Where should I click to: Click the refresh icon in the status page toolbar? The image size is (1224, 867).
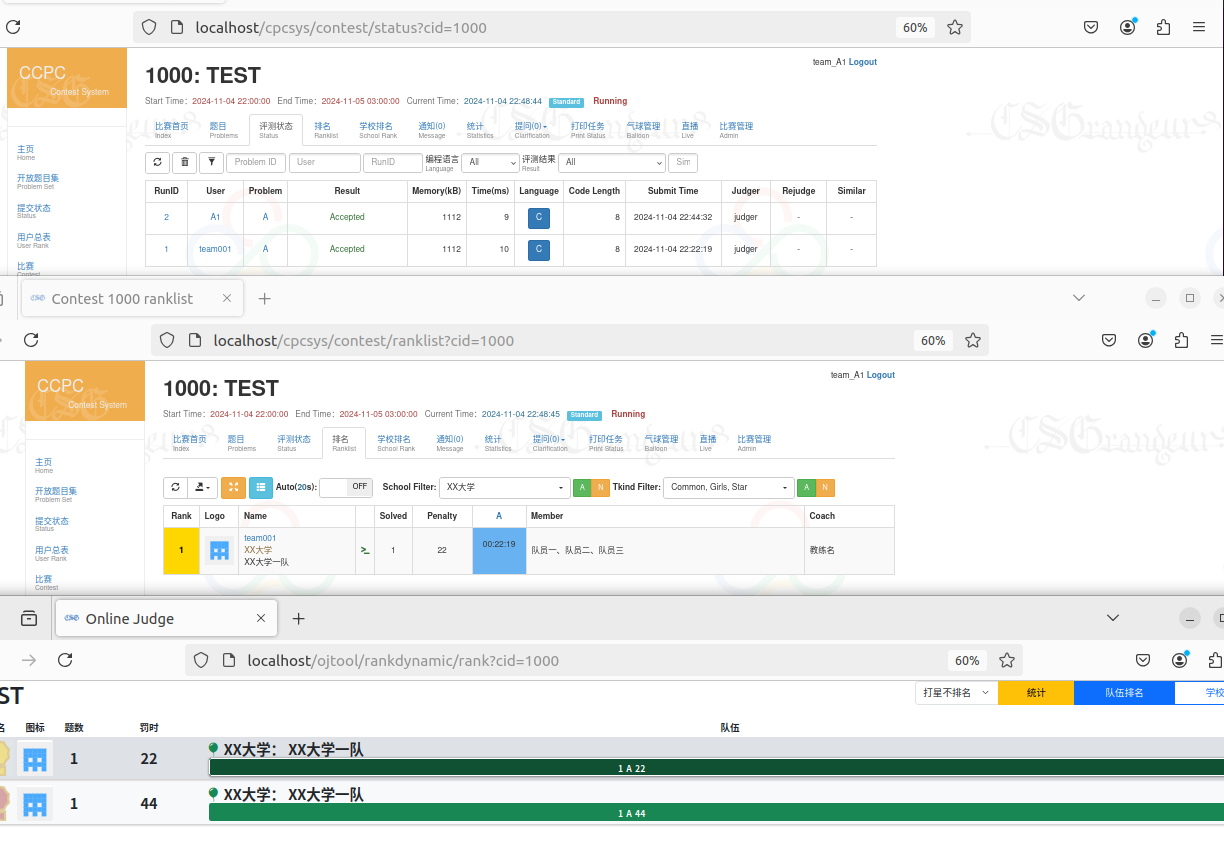tap(157, 162)
